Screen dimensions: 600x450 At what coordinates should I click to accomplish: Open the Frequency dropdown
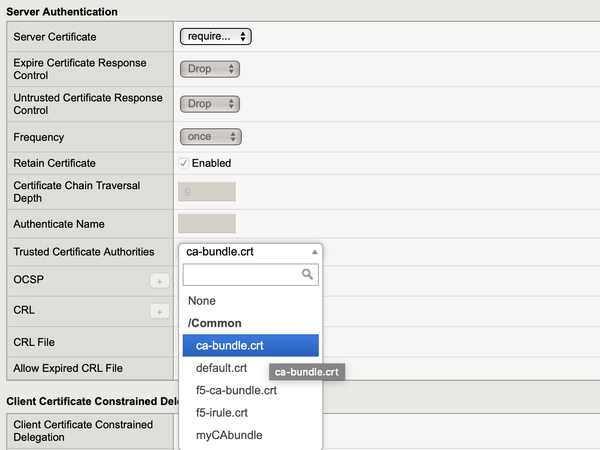pos(210,137)
